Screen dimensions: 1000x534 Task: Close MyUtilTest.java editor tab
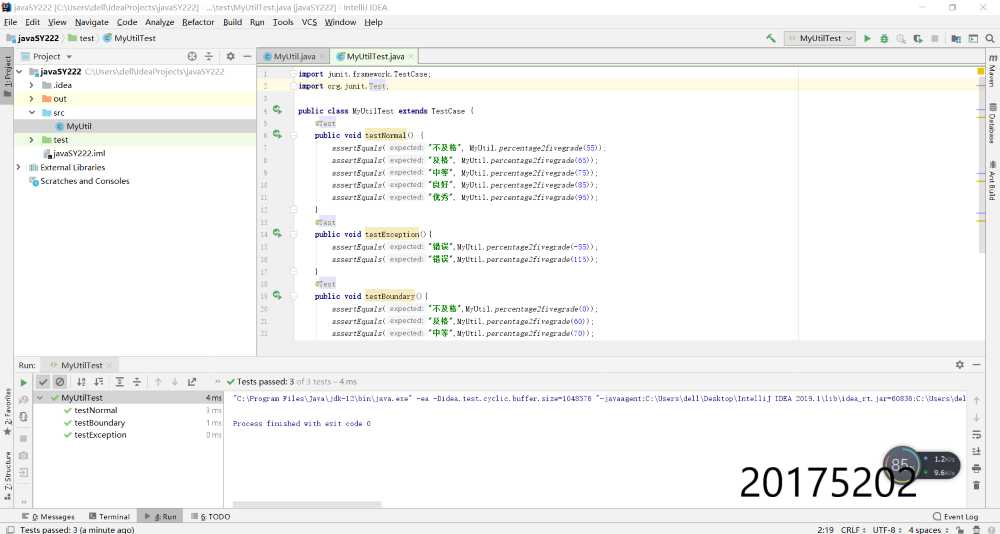(x=411, y=56)
